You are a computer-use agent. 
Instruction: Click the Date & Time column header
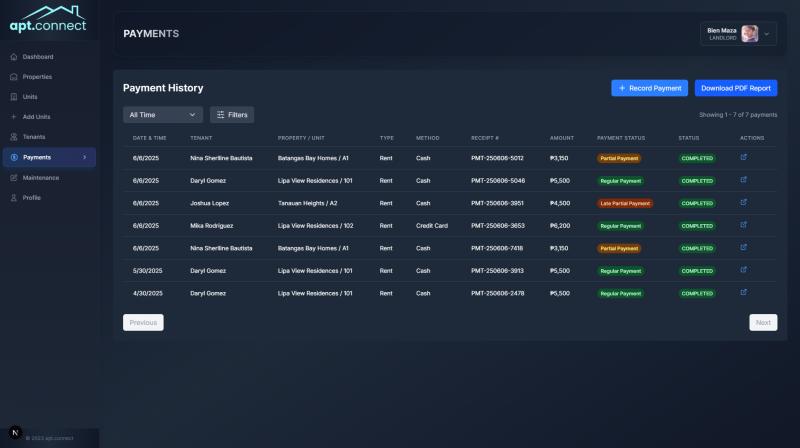pos(149,138)
